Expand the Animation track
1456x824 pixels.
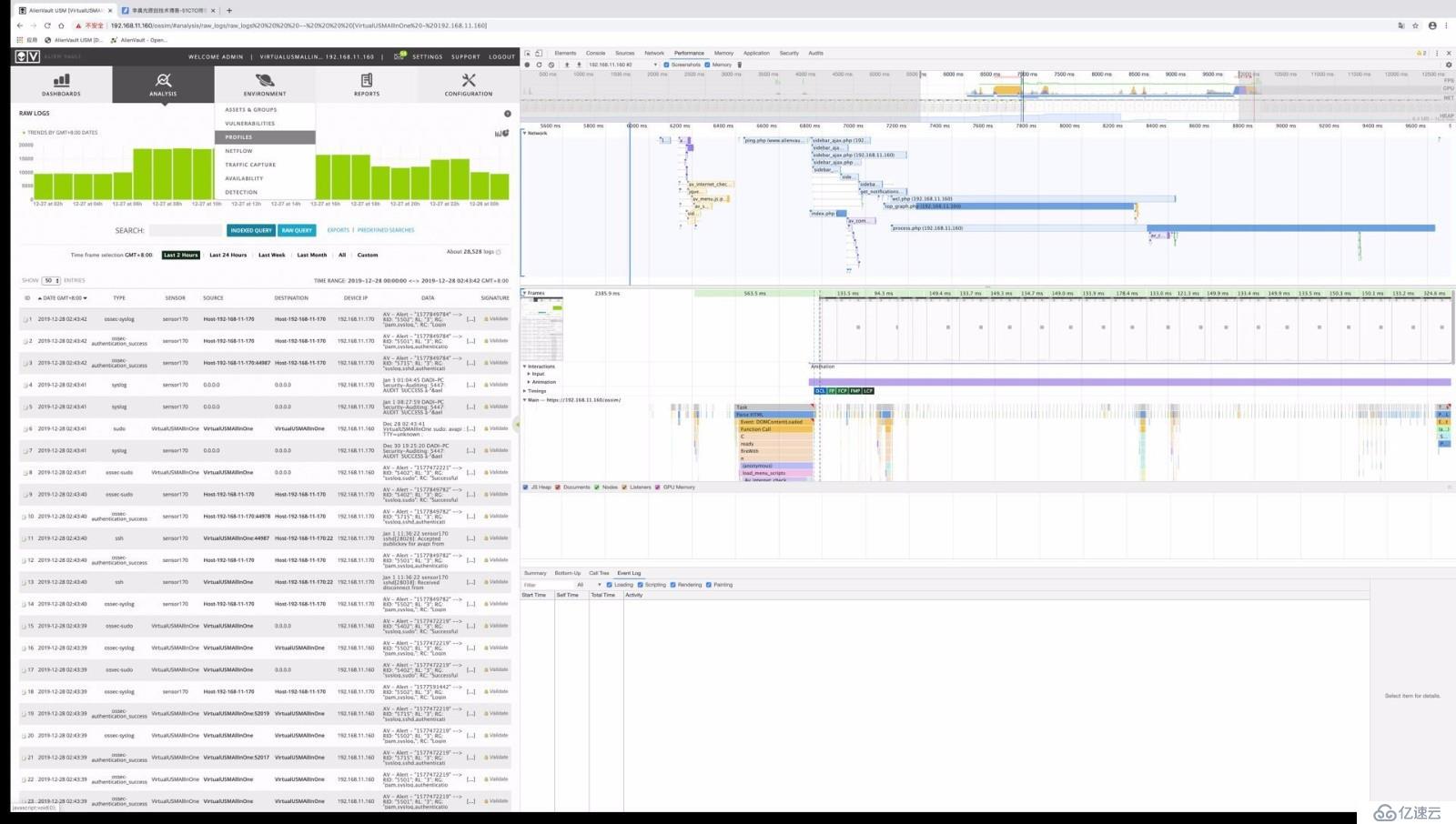click(x=529, y=382)
